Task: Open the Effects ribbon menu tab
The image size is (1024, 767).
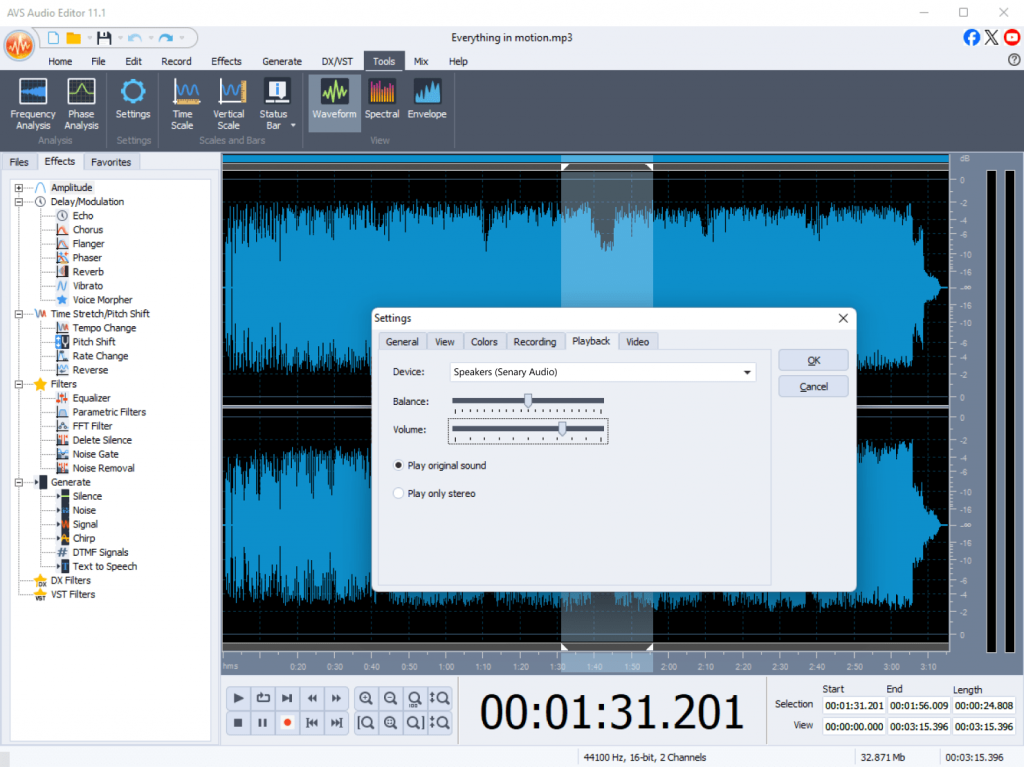Action: (x=226, y=62)
